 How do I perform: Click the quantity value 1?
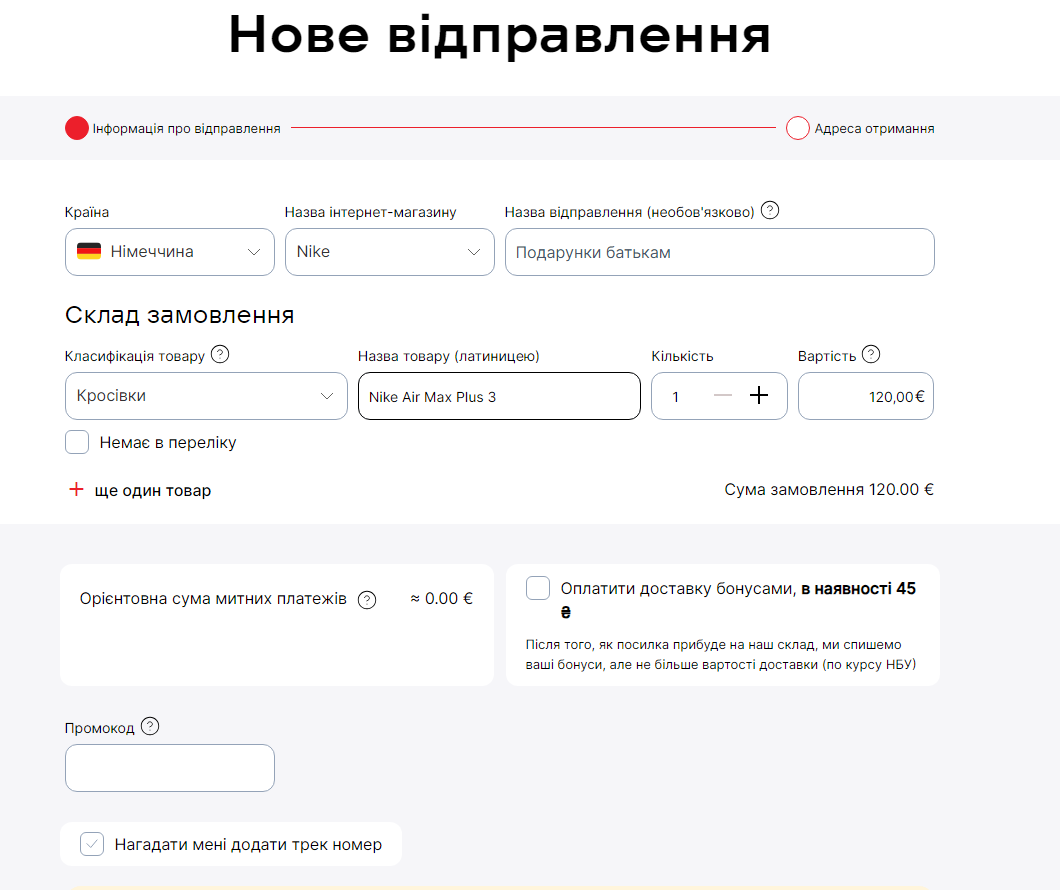pos(675,397)
